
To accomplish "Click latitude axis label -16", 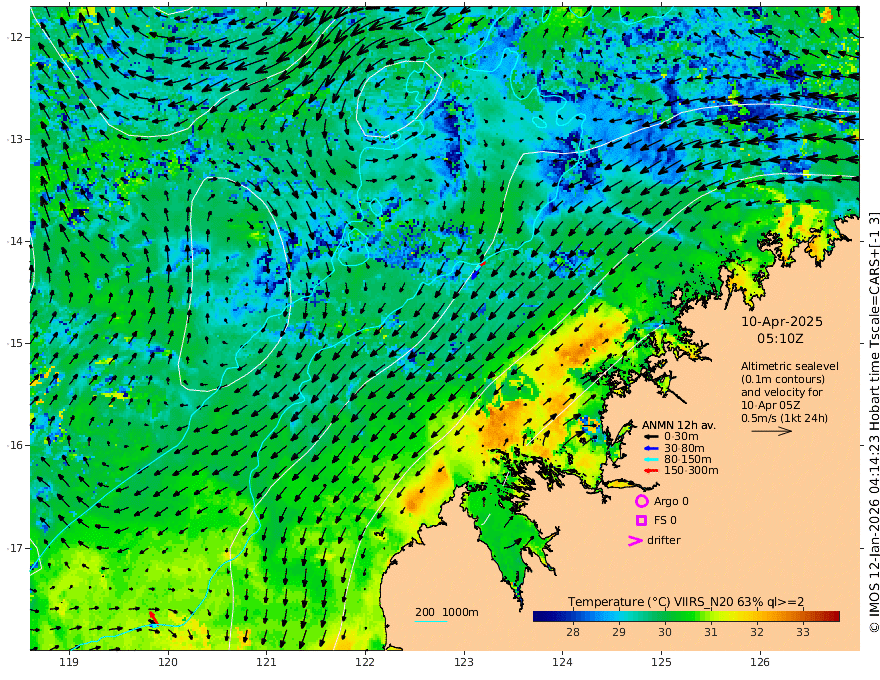I will (x=15, y=445).
